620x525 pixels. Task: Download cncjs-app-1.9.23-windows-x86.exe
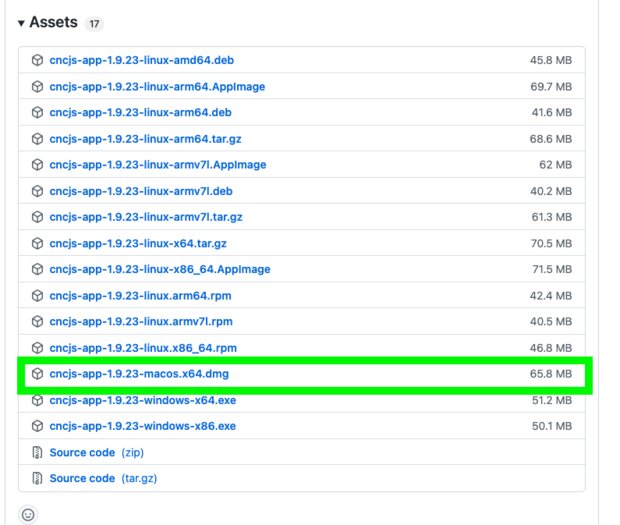tap(143, 426)
